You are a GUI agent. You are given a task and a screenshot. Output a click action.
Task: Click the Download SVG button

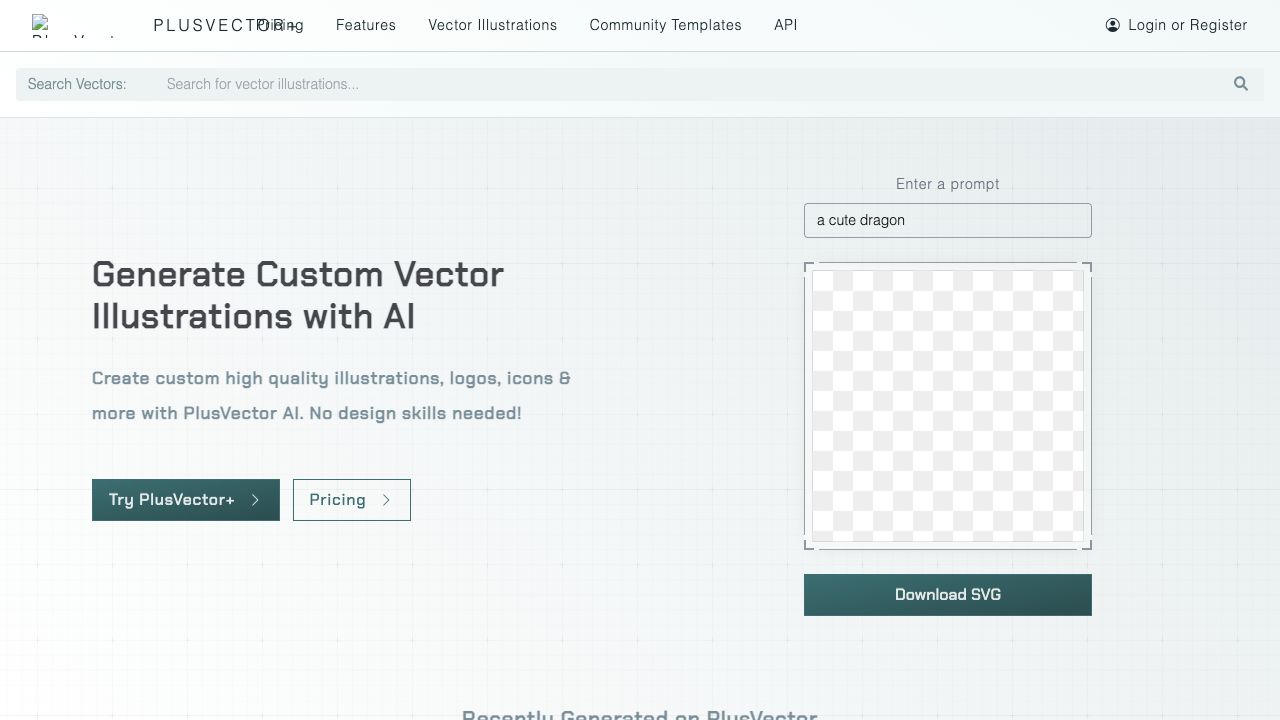pyautogui.click(x=947, y=594)
